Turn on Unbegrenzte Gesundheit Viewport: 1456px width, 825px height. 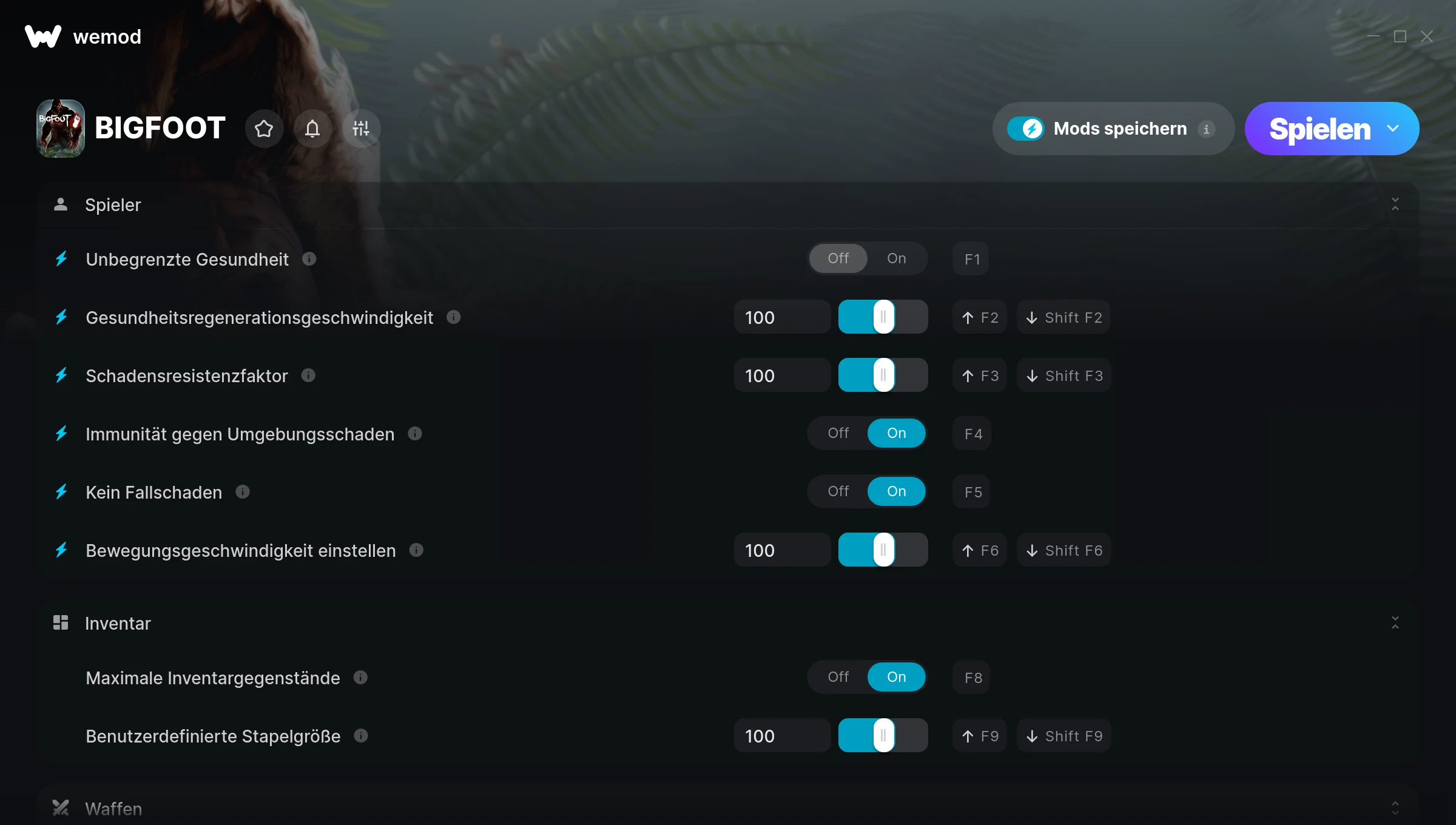[897, 258]
